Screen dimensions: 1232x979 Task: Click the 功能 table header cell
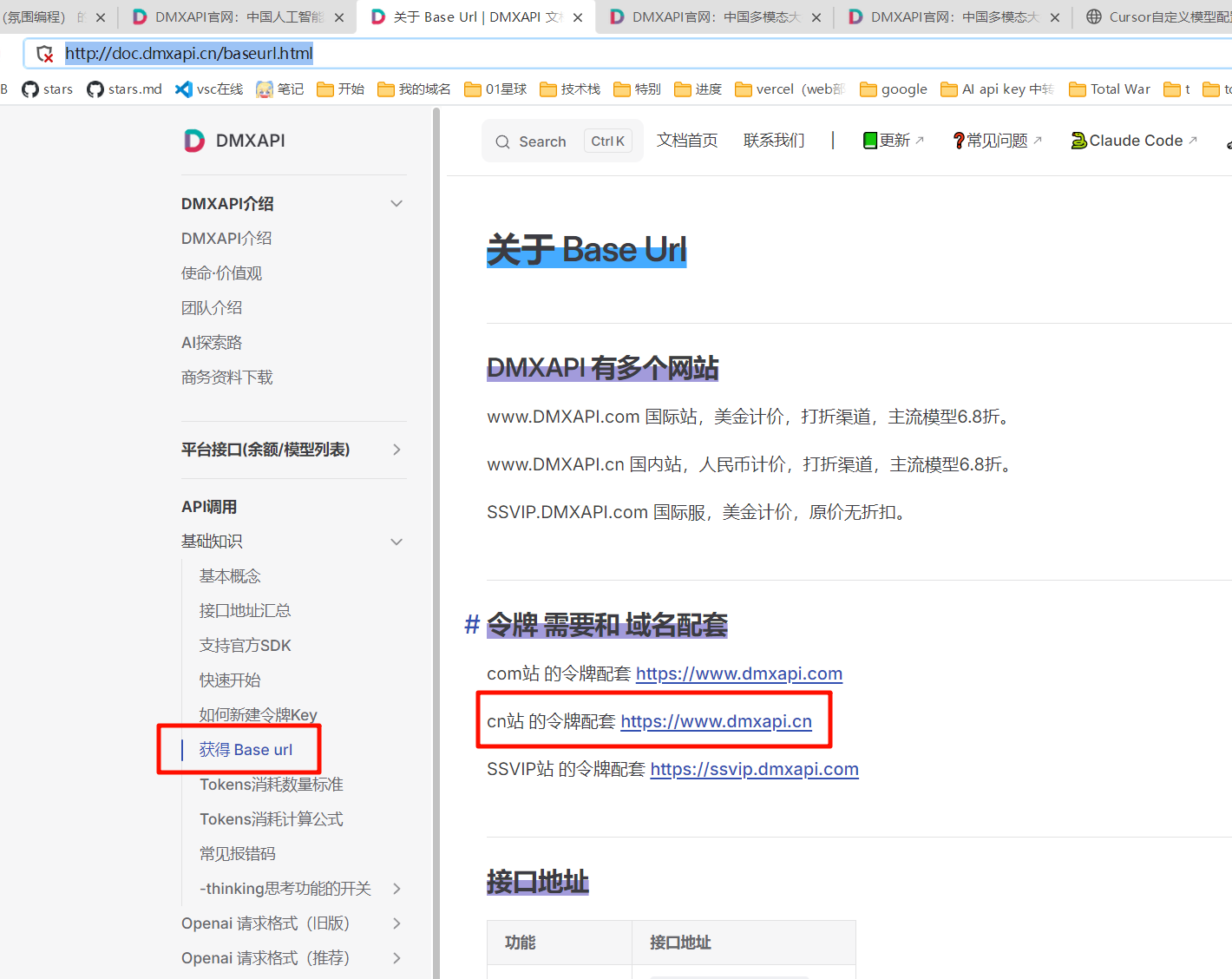coord(560,943)
